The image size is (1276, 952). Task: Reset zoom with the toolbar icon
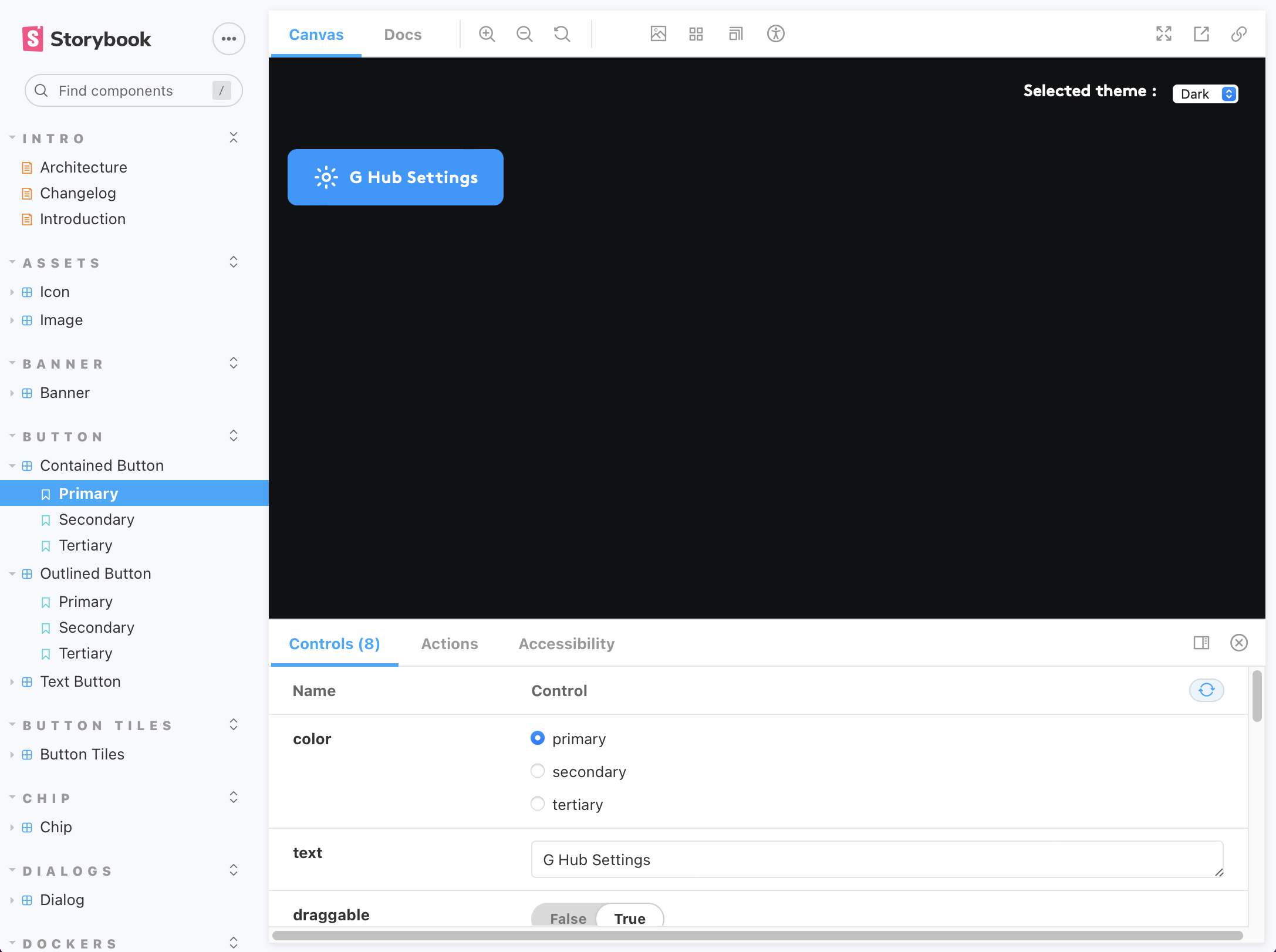click(562, 34)
